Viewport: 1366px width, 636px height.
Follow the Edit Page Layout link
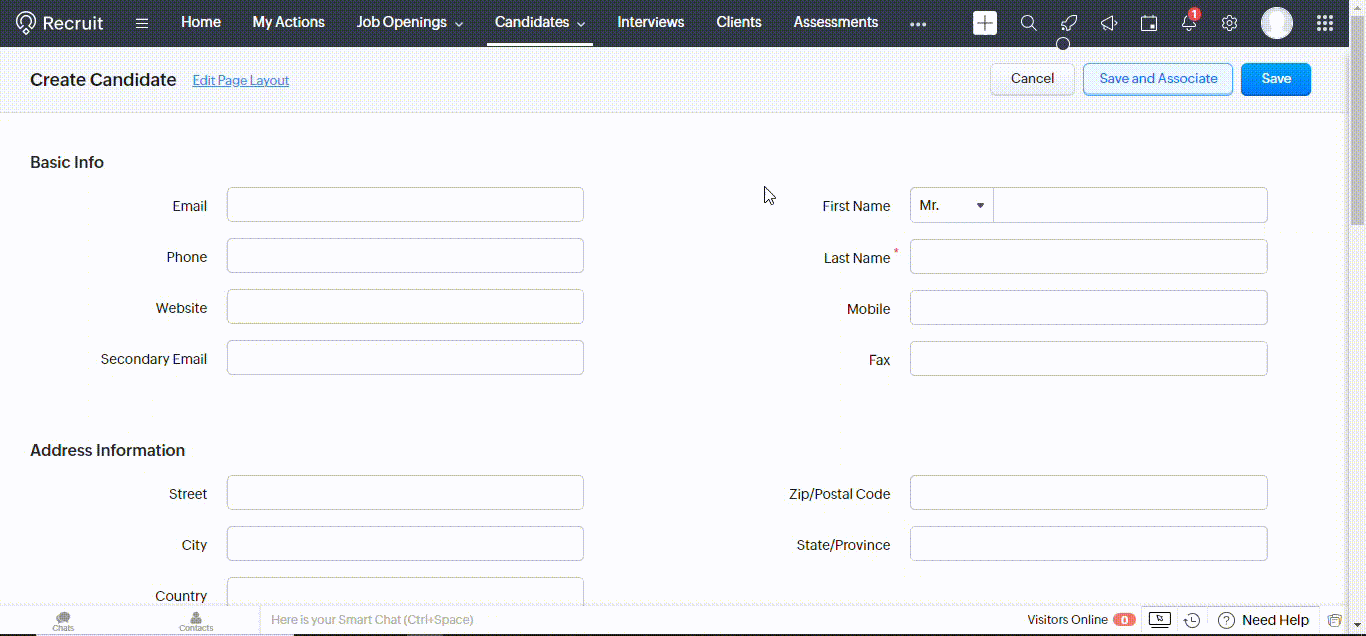(x=240, y=80)
